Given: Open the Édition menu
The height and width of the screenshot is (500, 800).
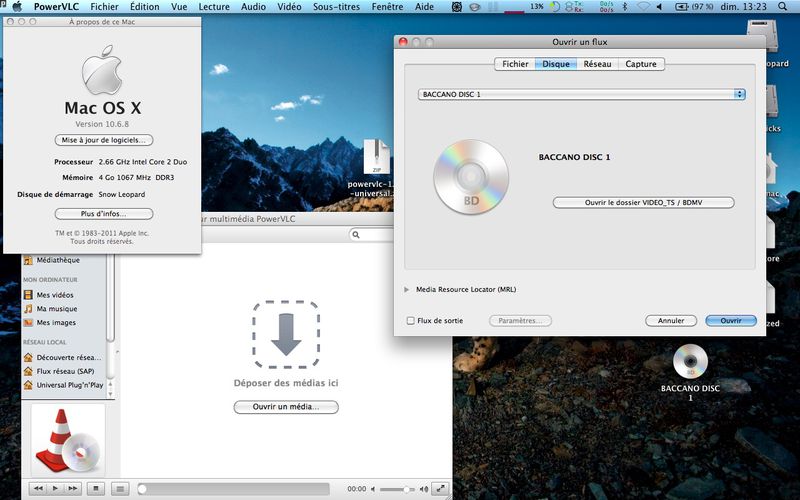Looking at the screenshot, I should (x=144, y=7).
